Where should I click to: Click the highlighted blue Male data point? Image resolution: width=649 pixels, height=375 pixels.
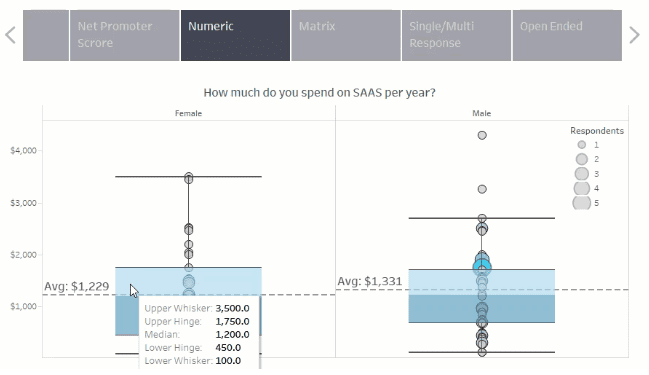point(482,267)
